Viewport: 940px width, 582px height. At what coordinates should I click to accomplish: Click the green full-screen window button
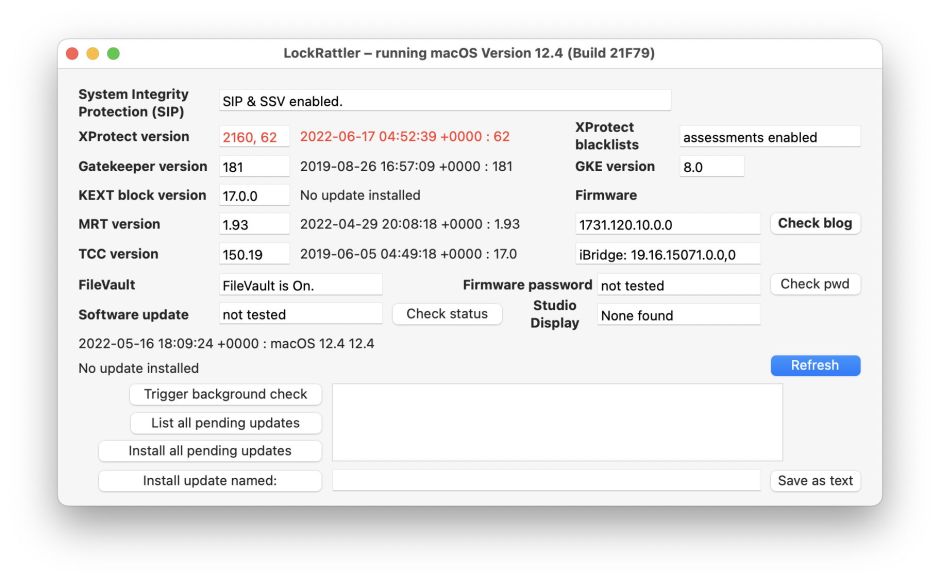click(x=113, y=53)
